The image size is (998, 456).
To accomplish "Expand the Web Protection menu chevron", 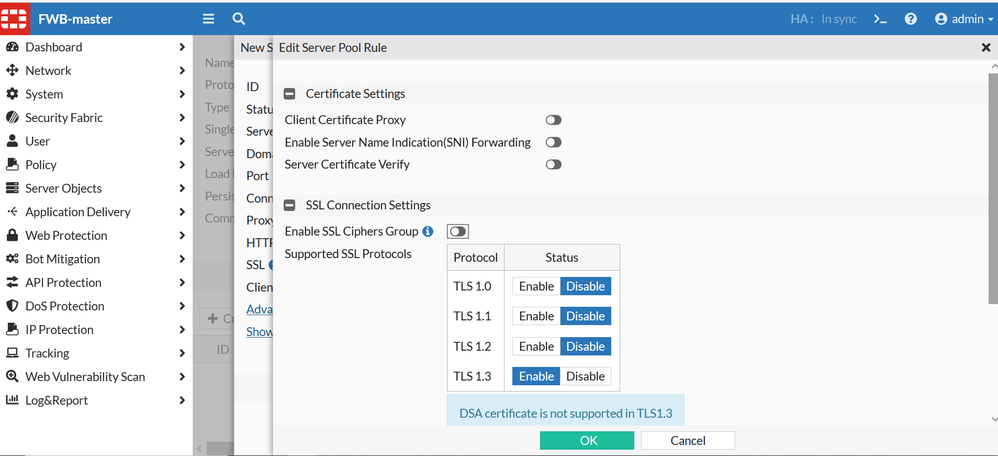I will tap(182, 236).
